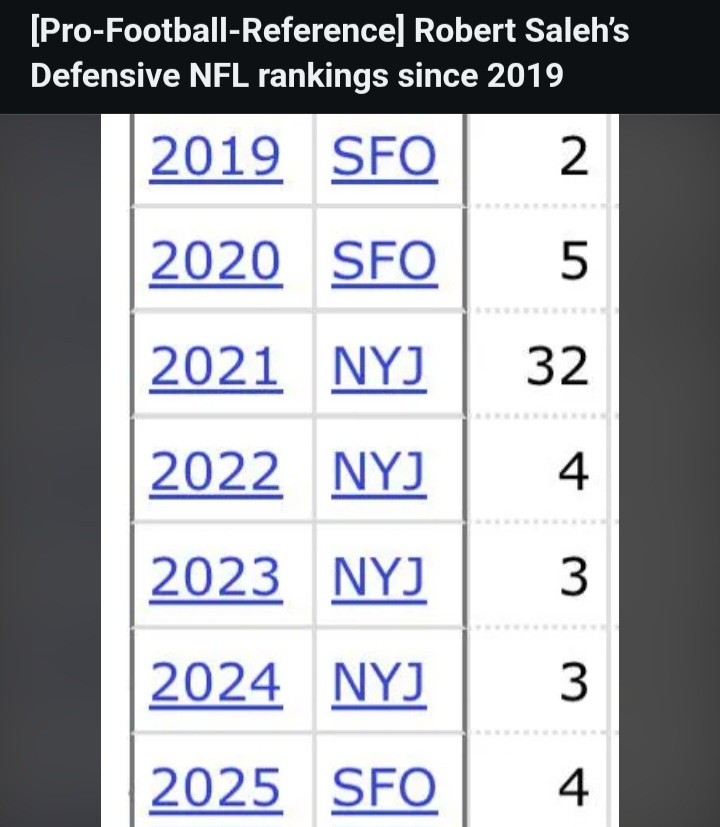Image resolution: width=720 pixels, height=827 pixels.
Task: Click the SFO link in 2019 row
Action: point(384,157)
